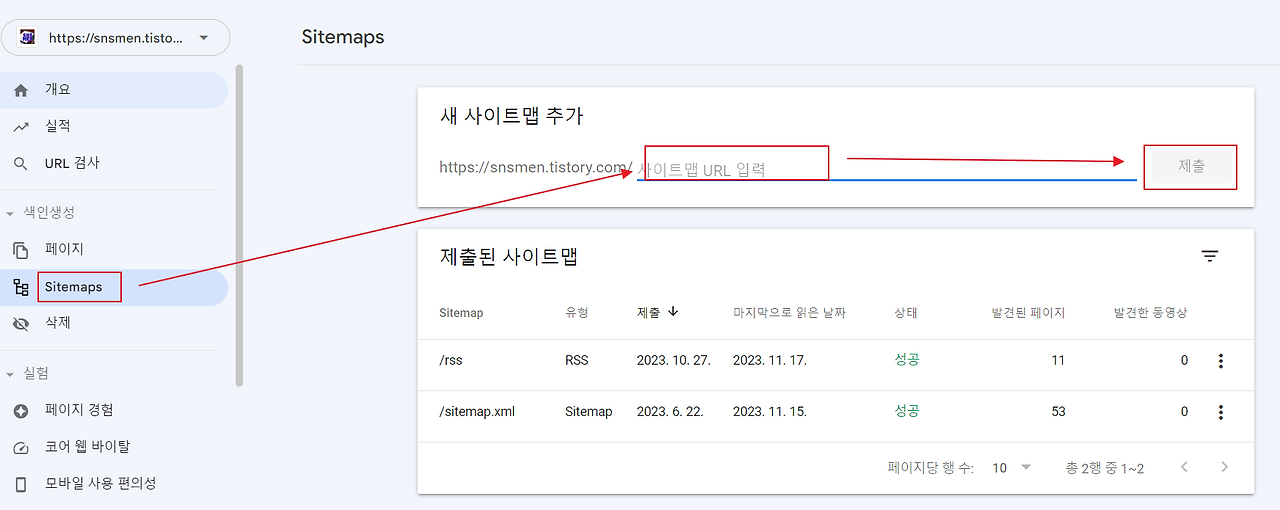
Task: Click the crossed-eye icon beside 삭제
Action: 21,324
